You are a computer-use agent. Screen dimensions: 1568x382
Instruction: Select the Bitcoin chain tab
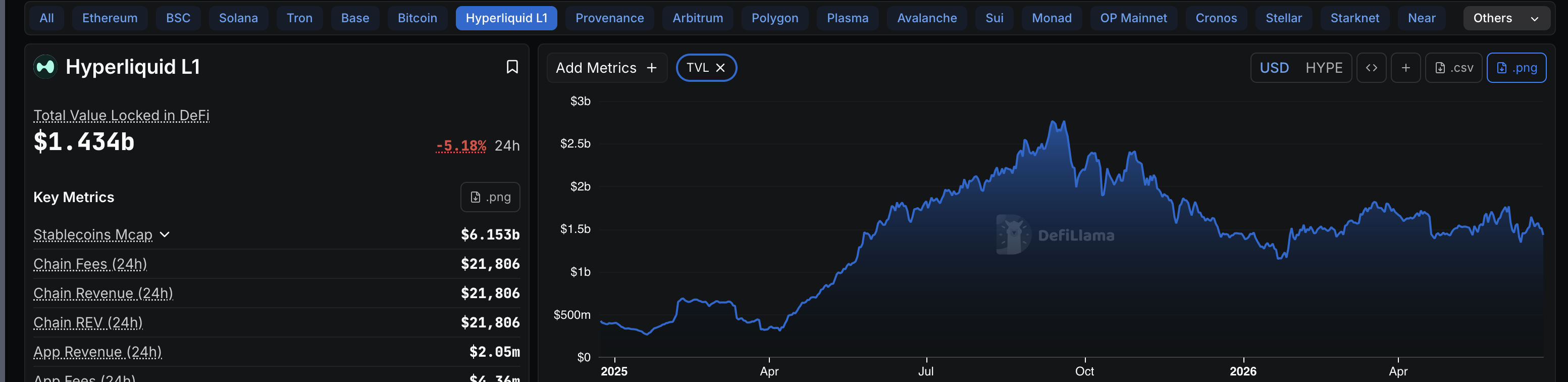tap(417, 18)
